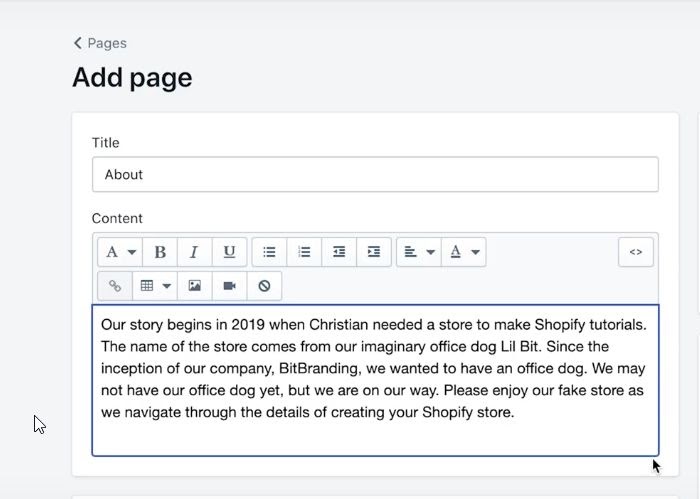Insert a link using chain icon
This screenshot has width=700, height=499.
click(x=115, y=286)
